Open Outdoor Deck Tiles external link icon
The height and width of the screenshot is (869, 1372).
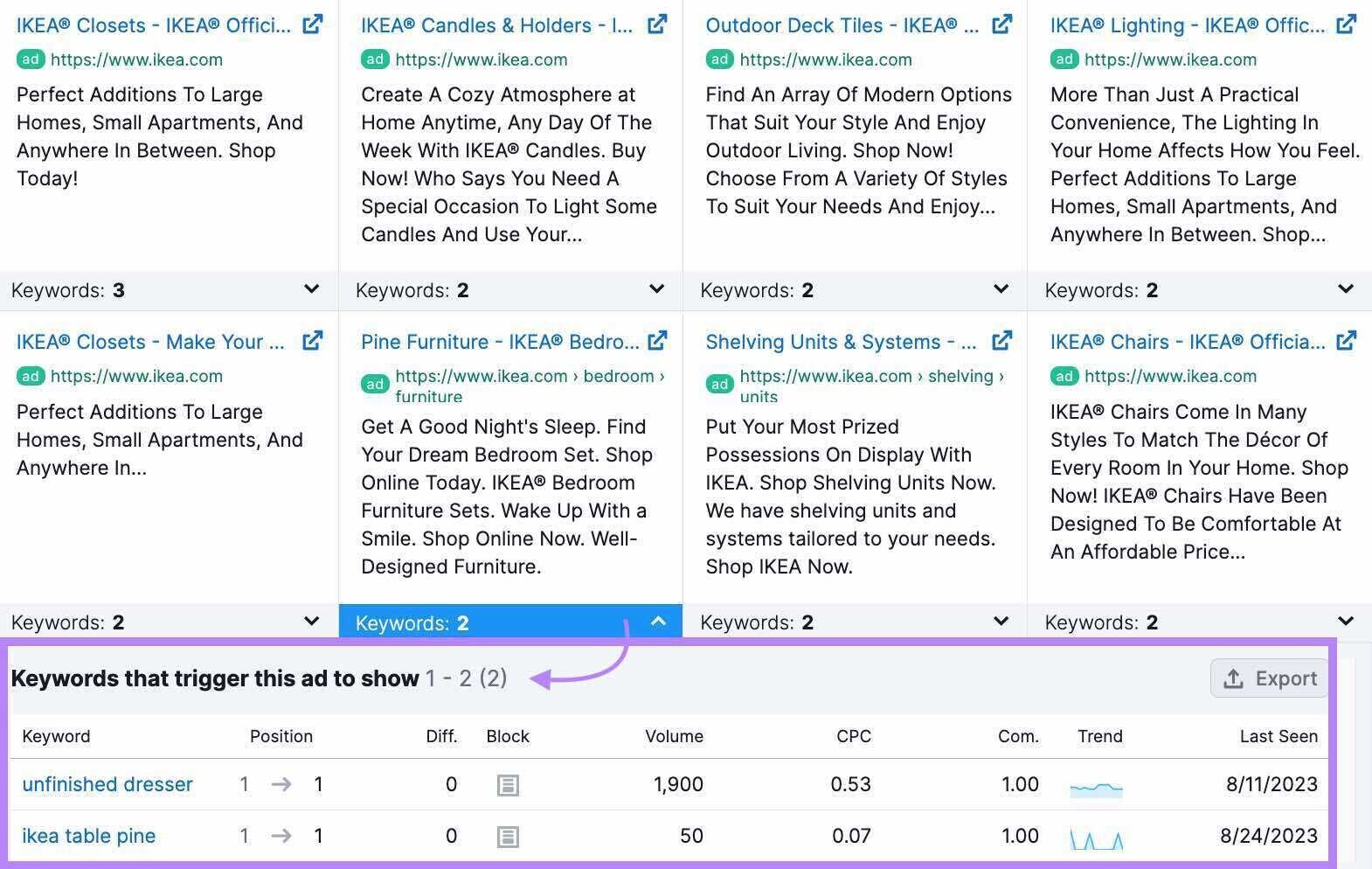1001,24
